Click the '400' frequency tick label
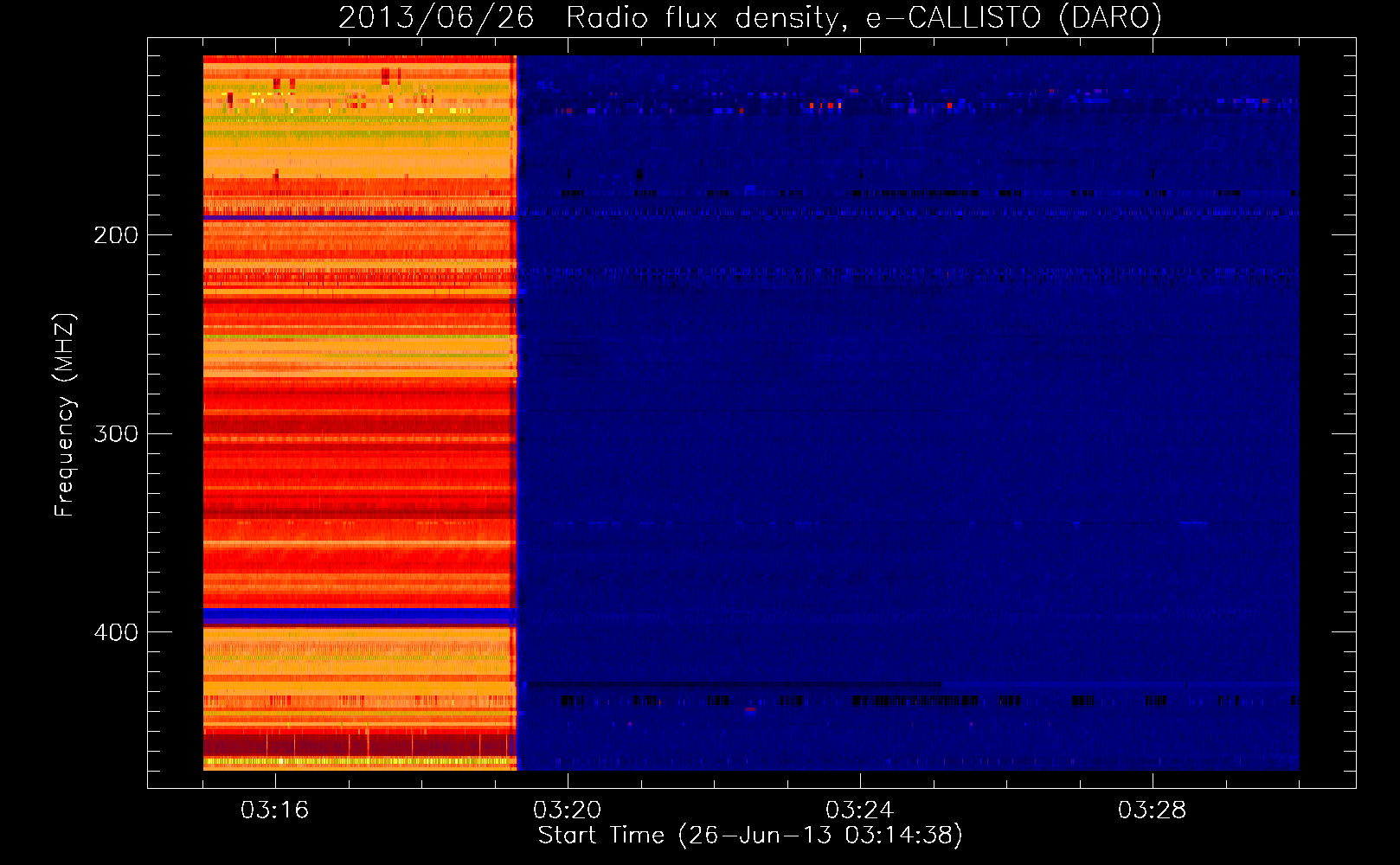Screen dimensions: 1400x865 pyautogui.click(x=116, y=632)
